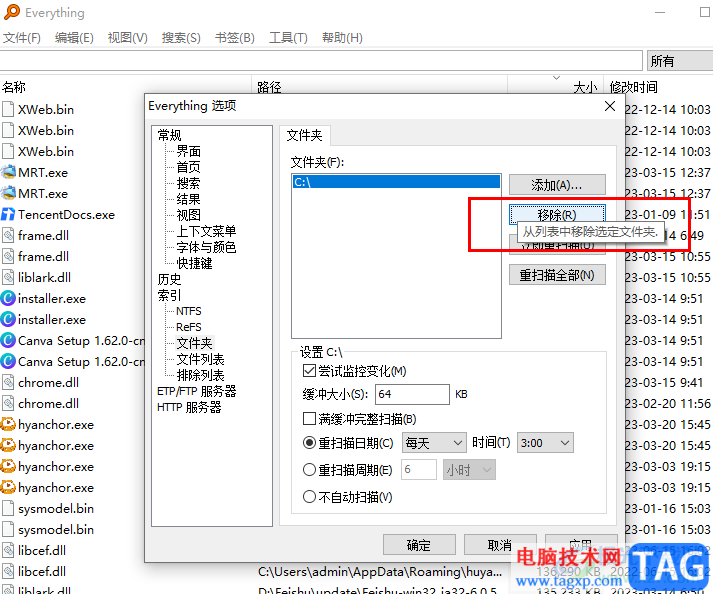The image size is (713, 594).
Task: Open the 工具(T) menu
Action: (x=288, y=38)
